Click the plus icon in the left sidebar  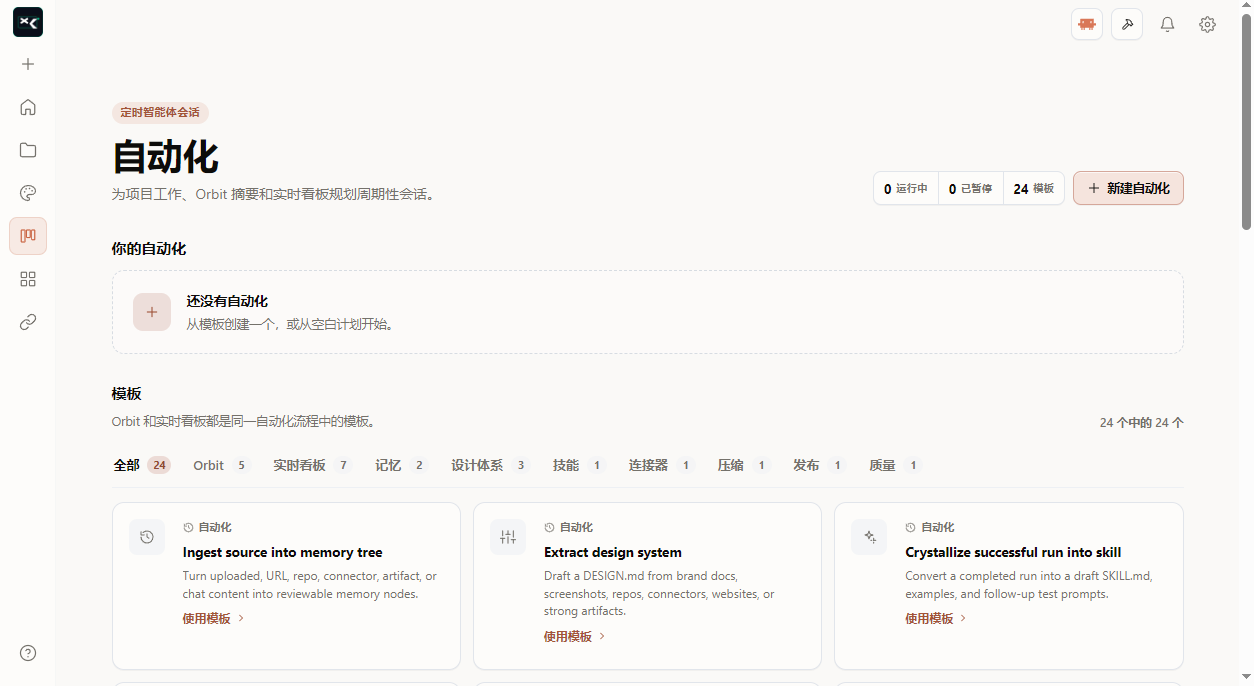[28, 64]
